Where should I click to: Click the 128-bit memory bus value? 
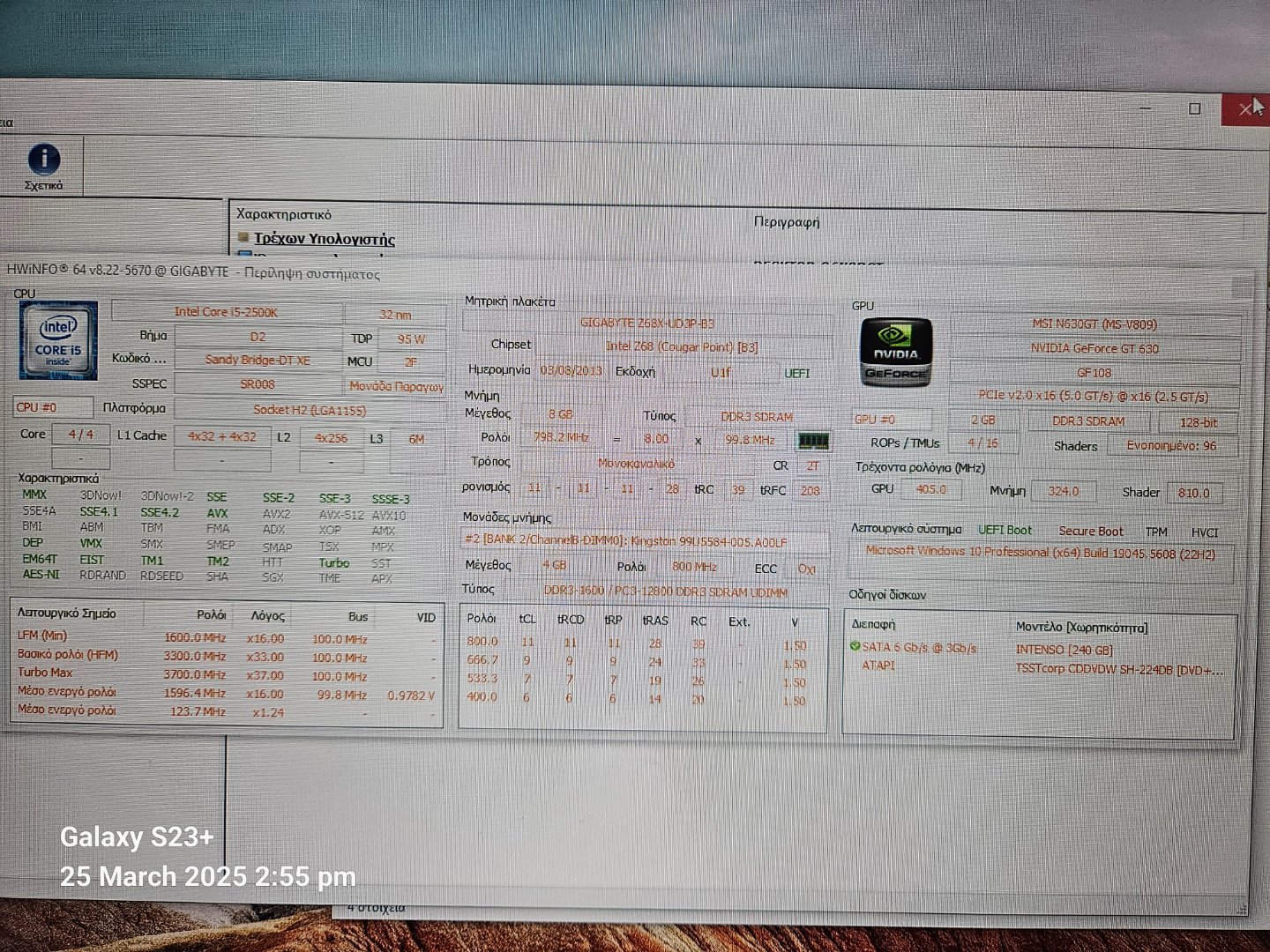tap(1199, 422)
